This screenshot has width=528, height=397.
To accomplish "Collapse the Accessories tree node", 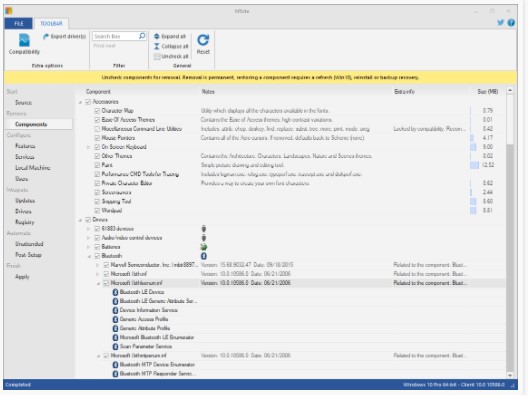I will pos(80,102).
